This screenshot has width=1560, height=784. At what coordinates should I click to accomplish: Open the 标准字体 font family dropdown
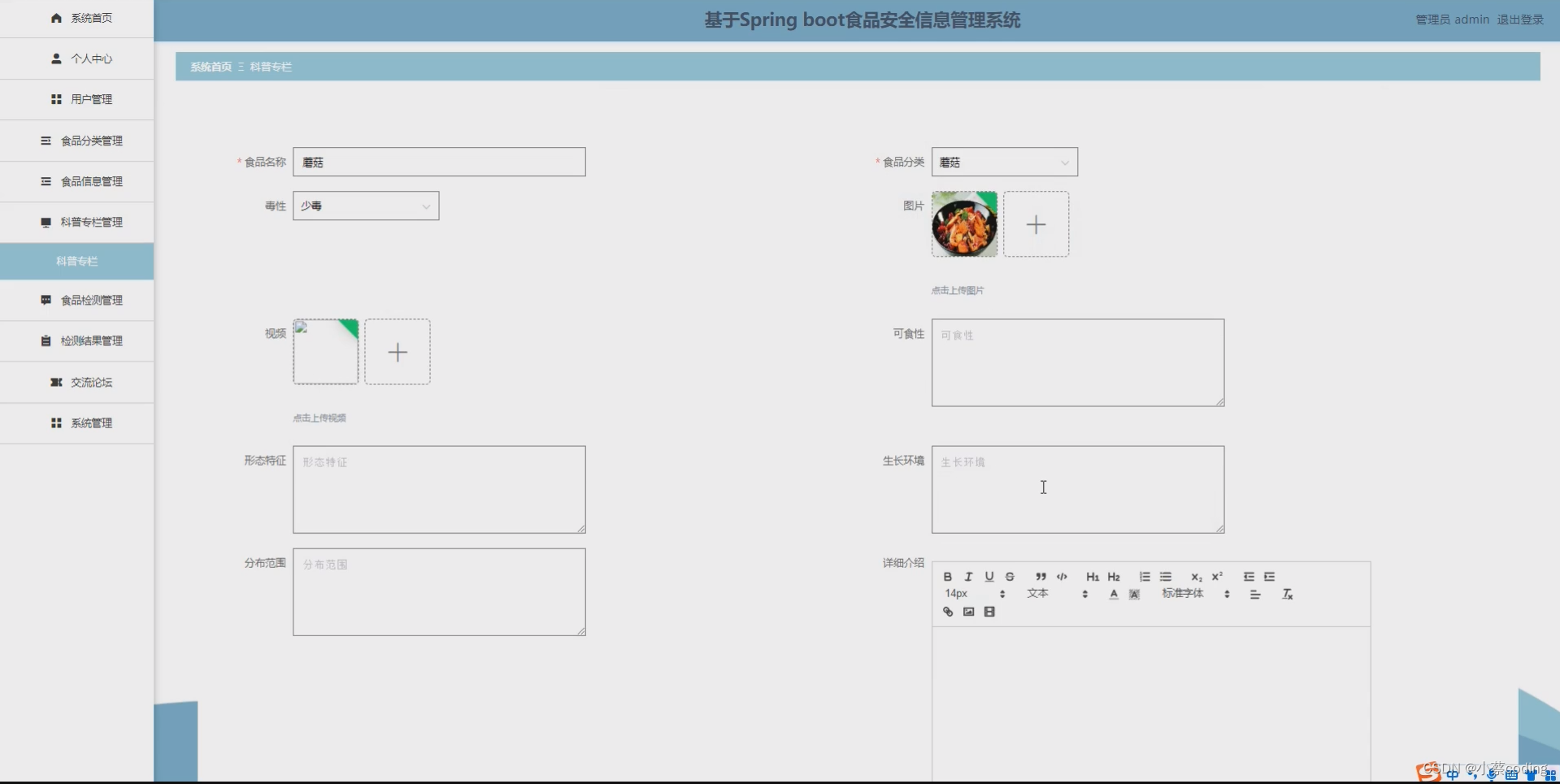[x=1195, y=594]
